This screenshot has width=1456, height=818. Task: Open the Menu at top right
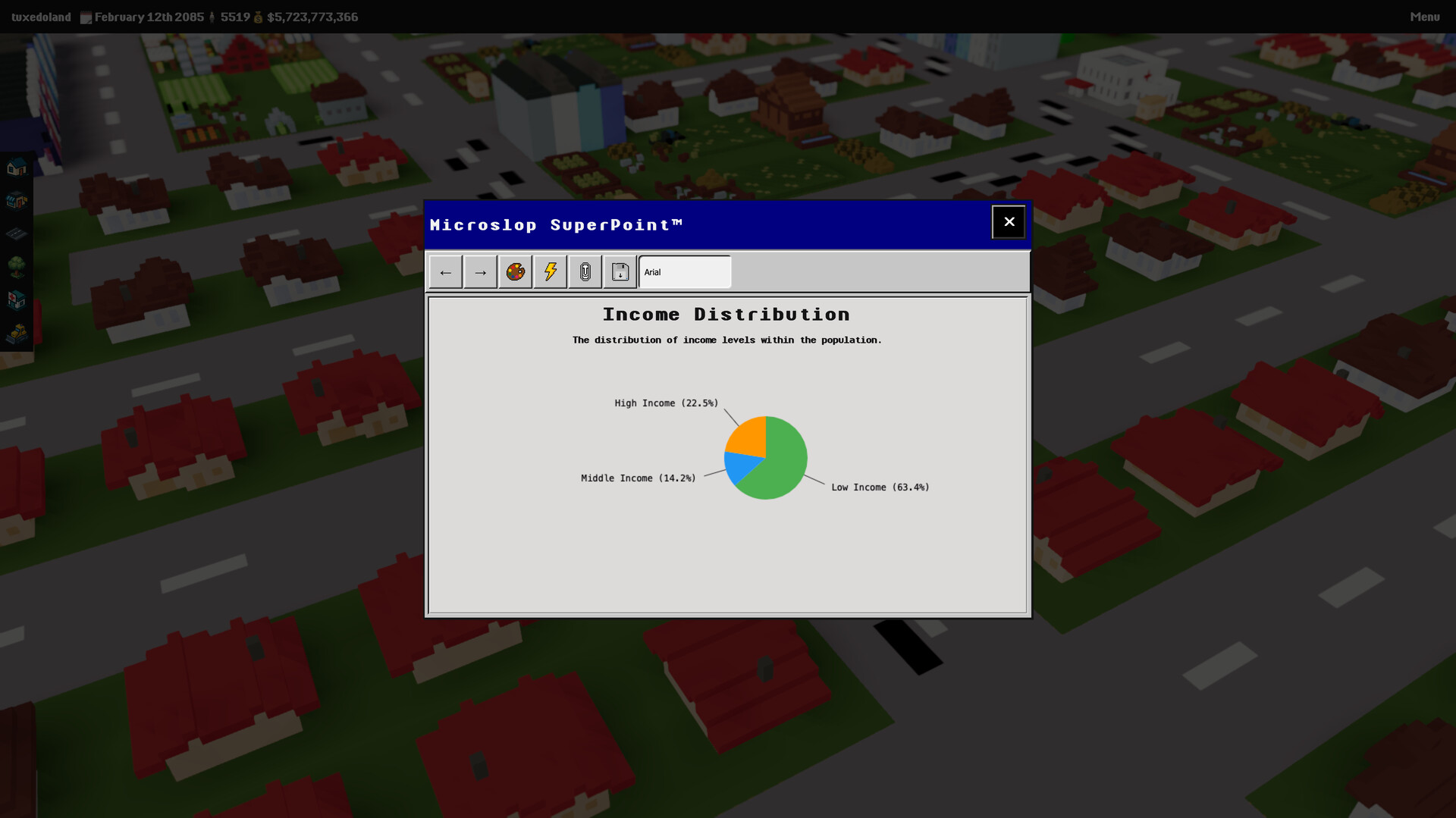(1426, 16)
